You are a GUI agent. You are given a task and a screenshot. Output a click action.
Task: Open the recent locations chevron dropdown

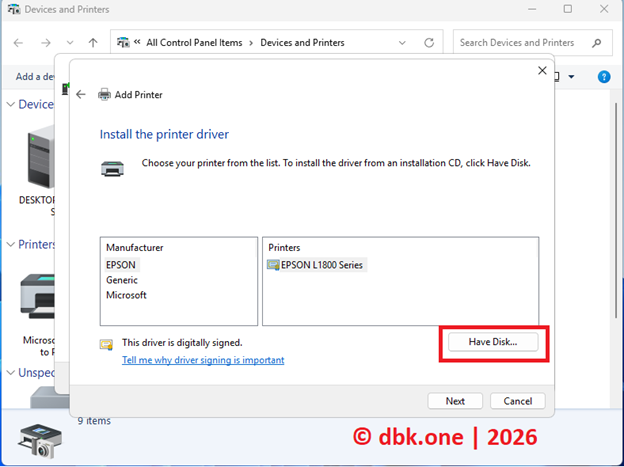coord(70,43)
